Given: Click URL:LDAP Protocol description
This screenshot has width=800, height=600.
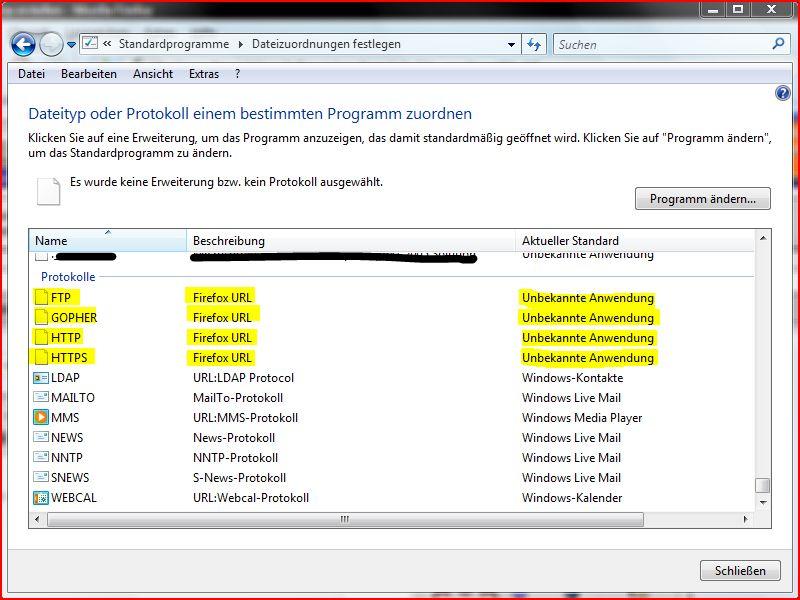Looking at the screenshot, I should [243, 378].
